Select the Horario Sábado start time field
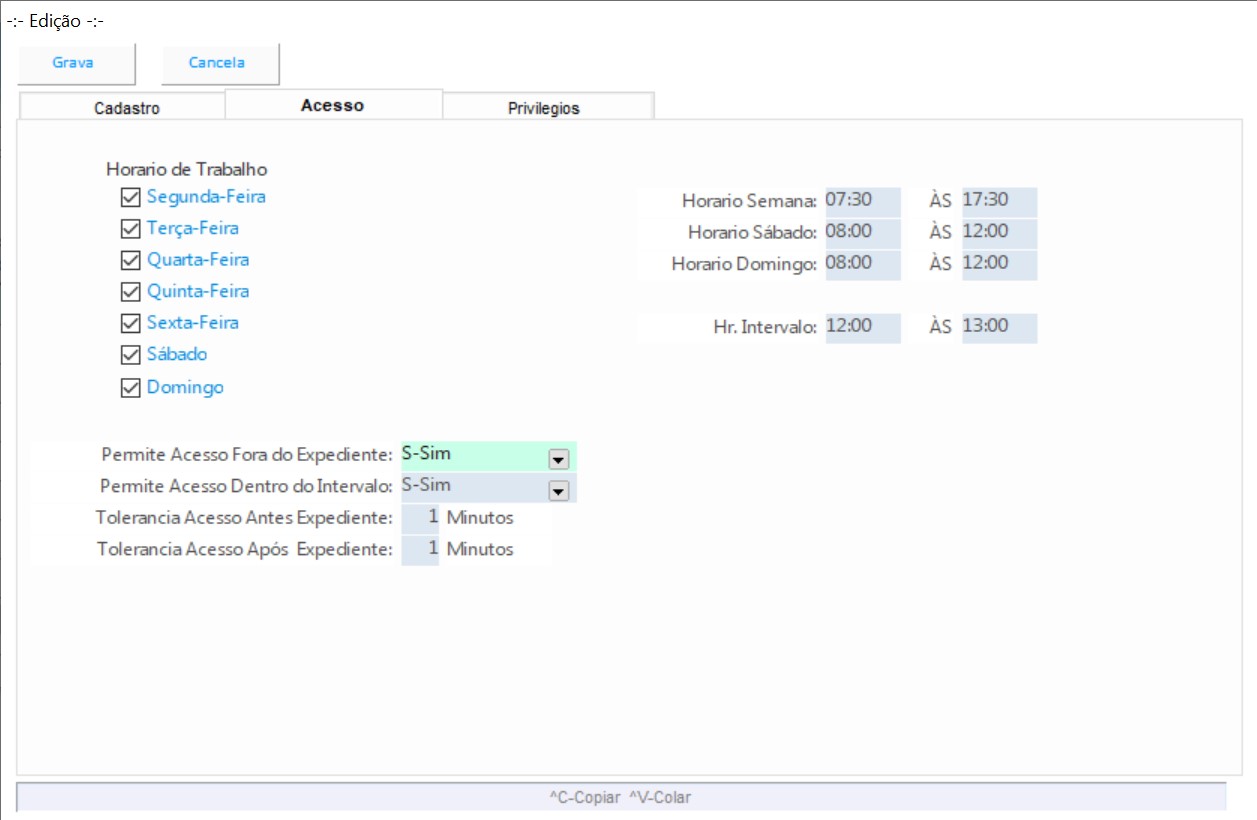The height and width of the screenshot is (820, 1257). [862, 232]
